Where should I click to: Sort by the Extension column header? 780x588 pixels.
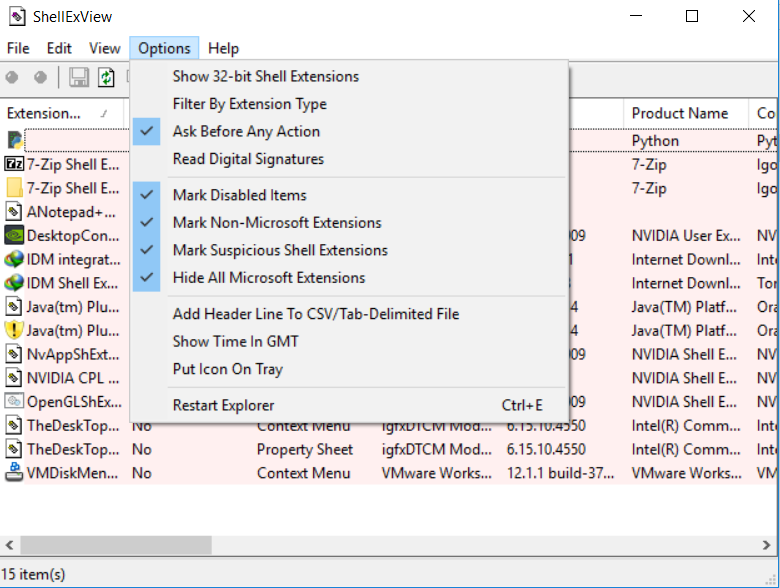click(x=62, y=113)
